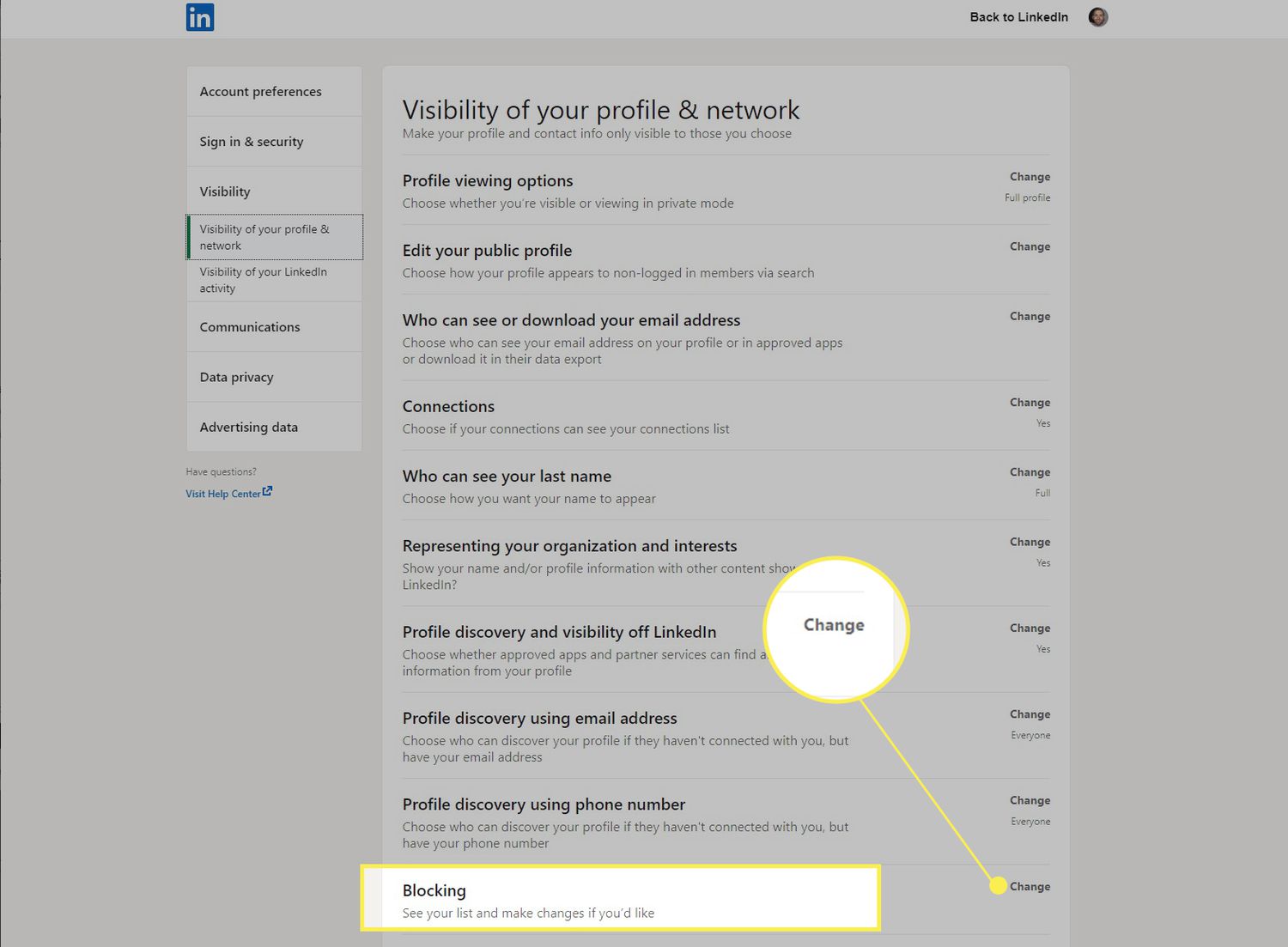
Task: Select the Visibility sidebar section
Action: point(274,191)
